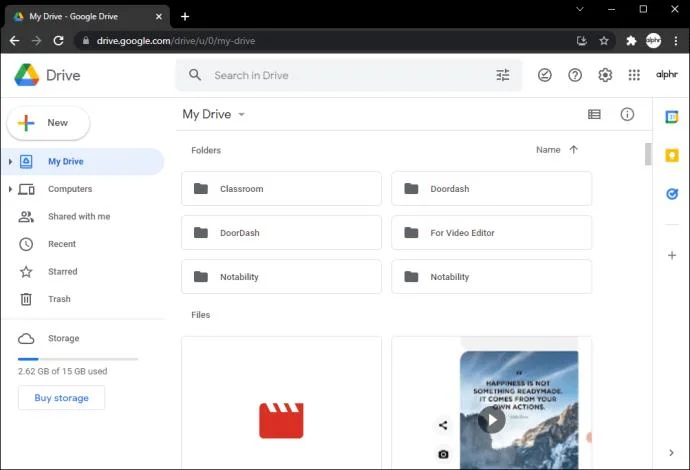Close the My Drive browser tab
690x470 pixels.
pyautogui.click(x=159, y=17)
